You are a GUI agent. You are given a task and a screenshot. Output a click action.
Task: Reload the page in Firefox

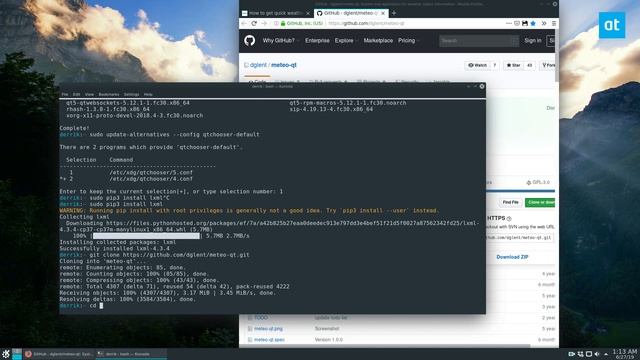[x=254, y=23]
